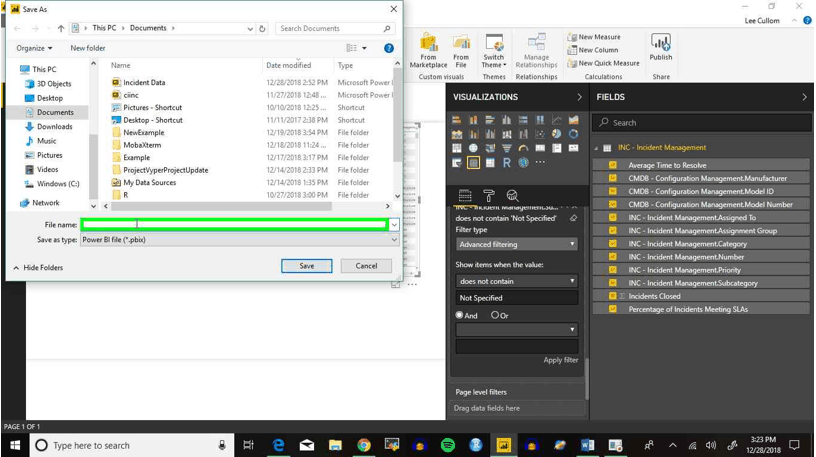Choose the line chart visualization
The image size is (816, 457).
click(557, 120)
